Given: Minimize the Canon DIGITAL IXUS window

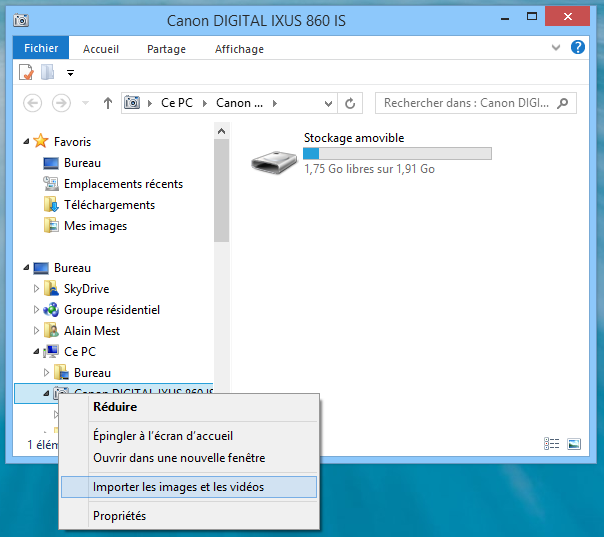Looking at the screenshot, I should pyautogui.click(x=505, y=17).
